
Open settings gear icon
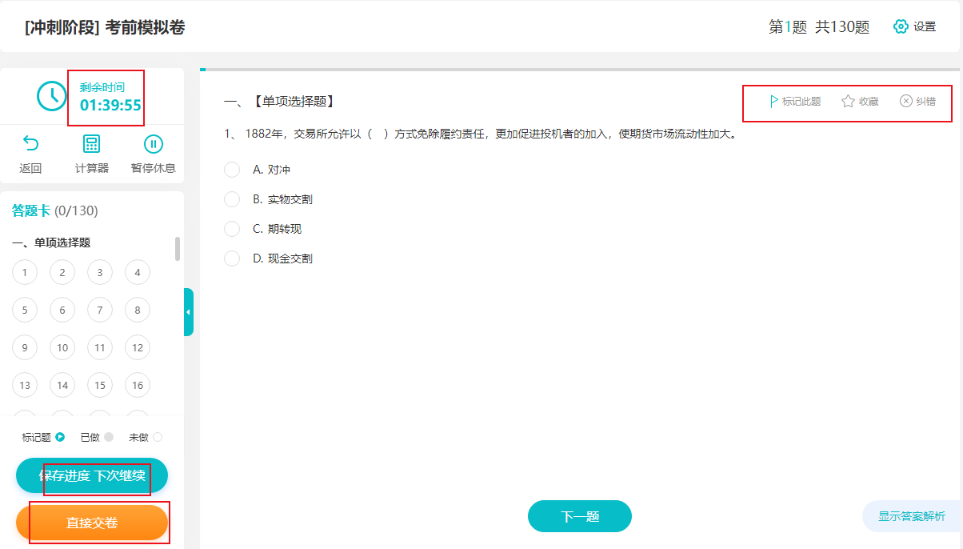pyautogui.click(x=901, y=27)
